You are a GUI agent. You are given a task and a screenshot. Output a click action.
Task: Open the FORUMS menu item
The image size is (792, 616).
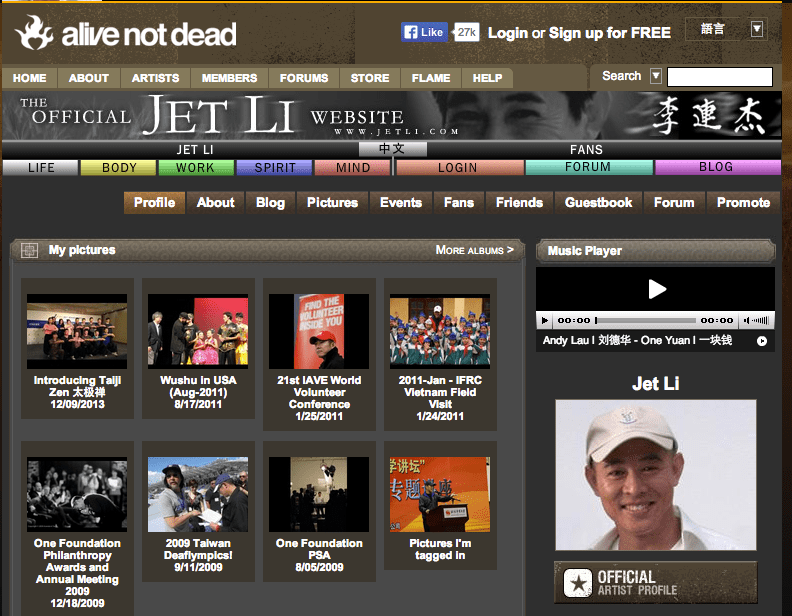click(x=304, y=78)
